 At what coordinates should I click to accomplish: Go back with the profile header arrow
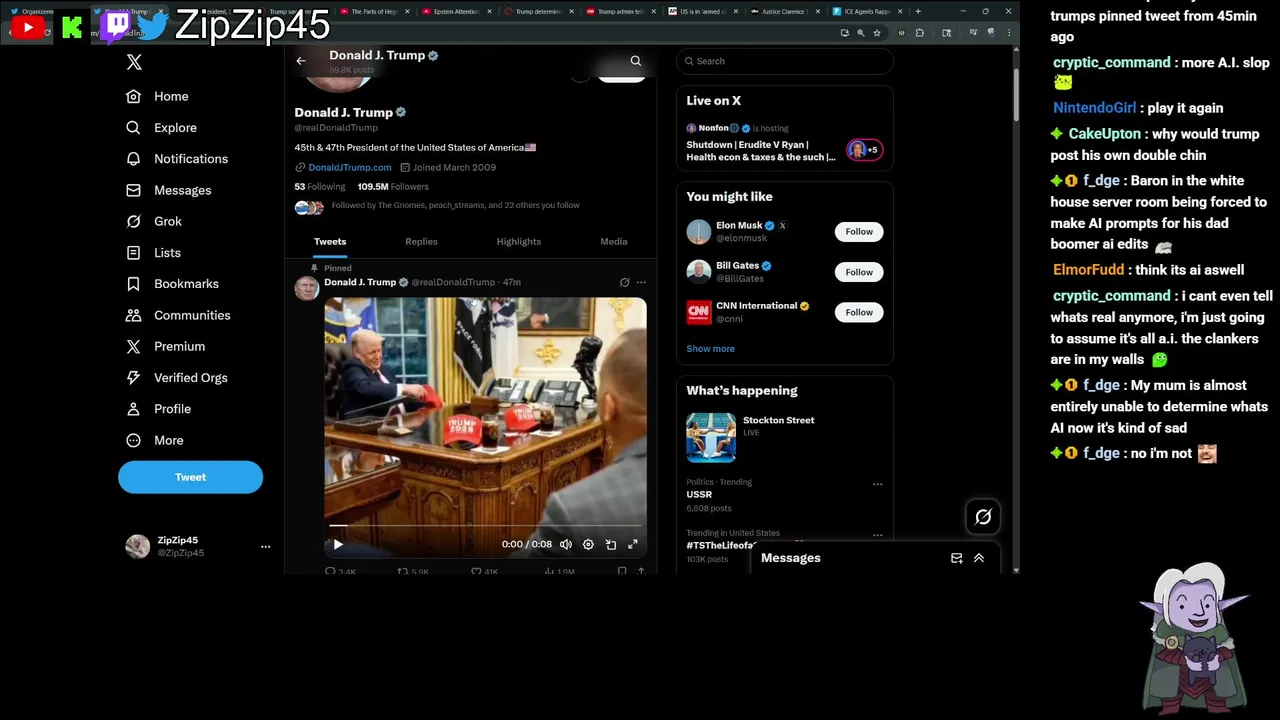pyautogui.click(x=301, y=61)
